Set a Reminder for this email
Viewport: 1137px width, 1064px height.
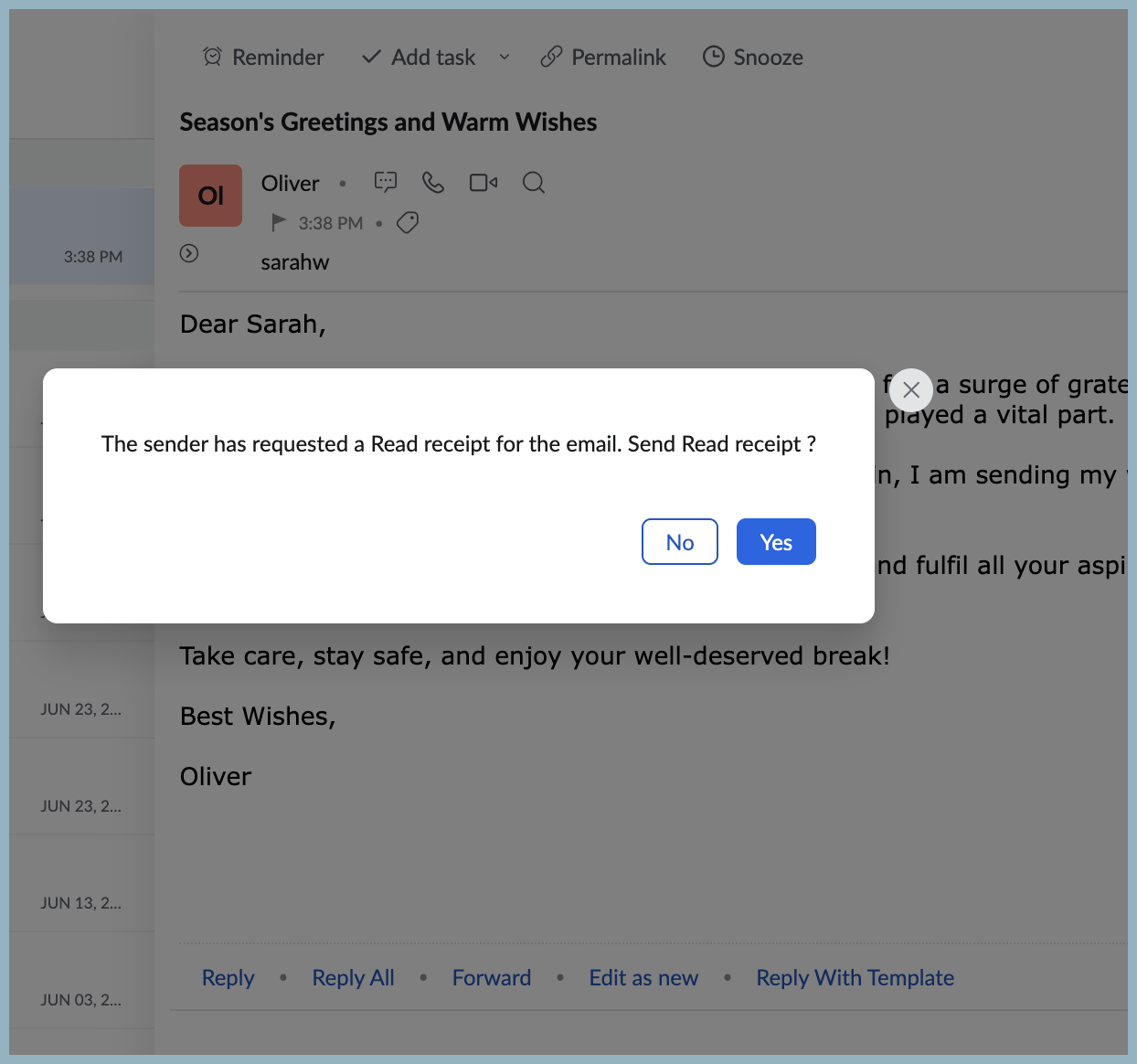tap(263, 57)
